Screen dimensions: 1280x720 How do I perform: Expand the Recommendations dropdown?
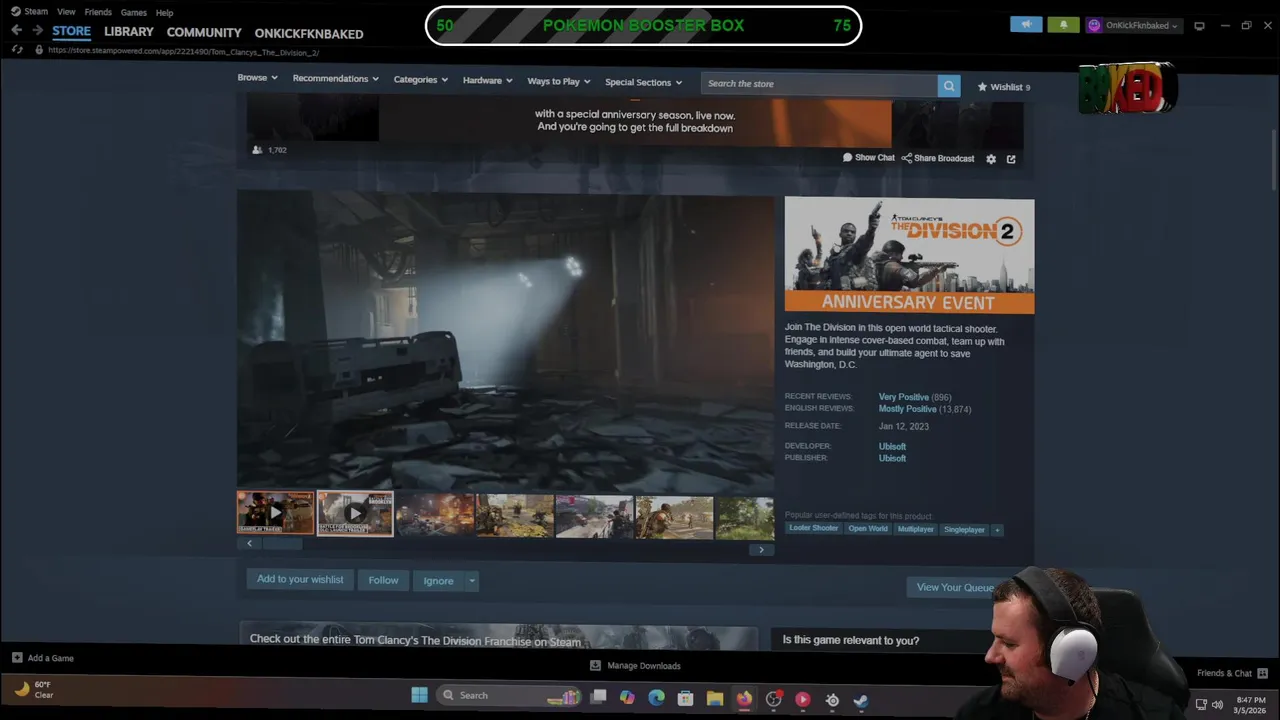tap(335, 78)
